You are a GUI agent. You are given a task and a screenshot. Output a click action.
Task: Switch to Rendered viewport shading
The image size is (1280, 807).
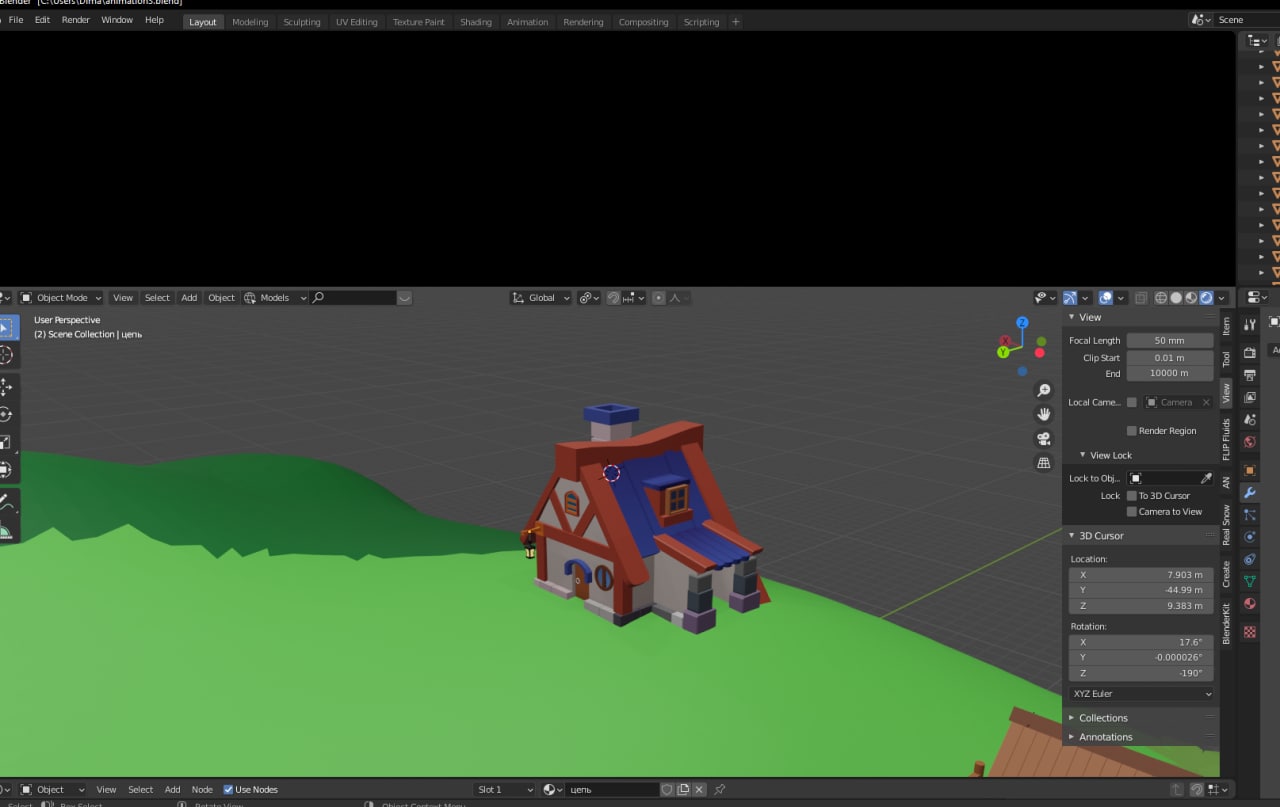pyautogui.click(x=1206, y=298)
